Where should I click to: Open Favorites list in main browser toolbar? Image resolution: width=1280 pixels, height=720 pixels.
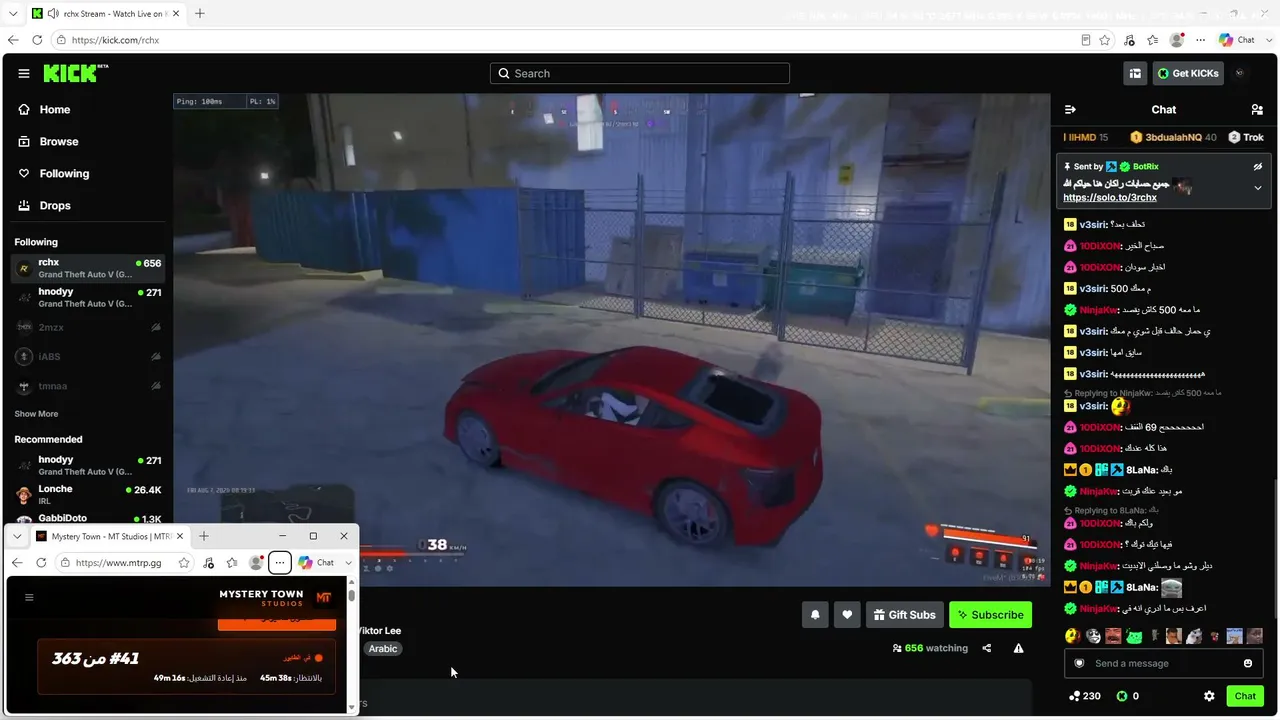[1153, 40]
